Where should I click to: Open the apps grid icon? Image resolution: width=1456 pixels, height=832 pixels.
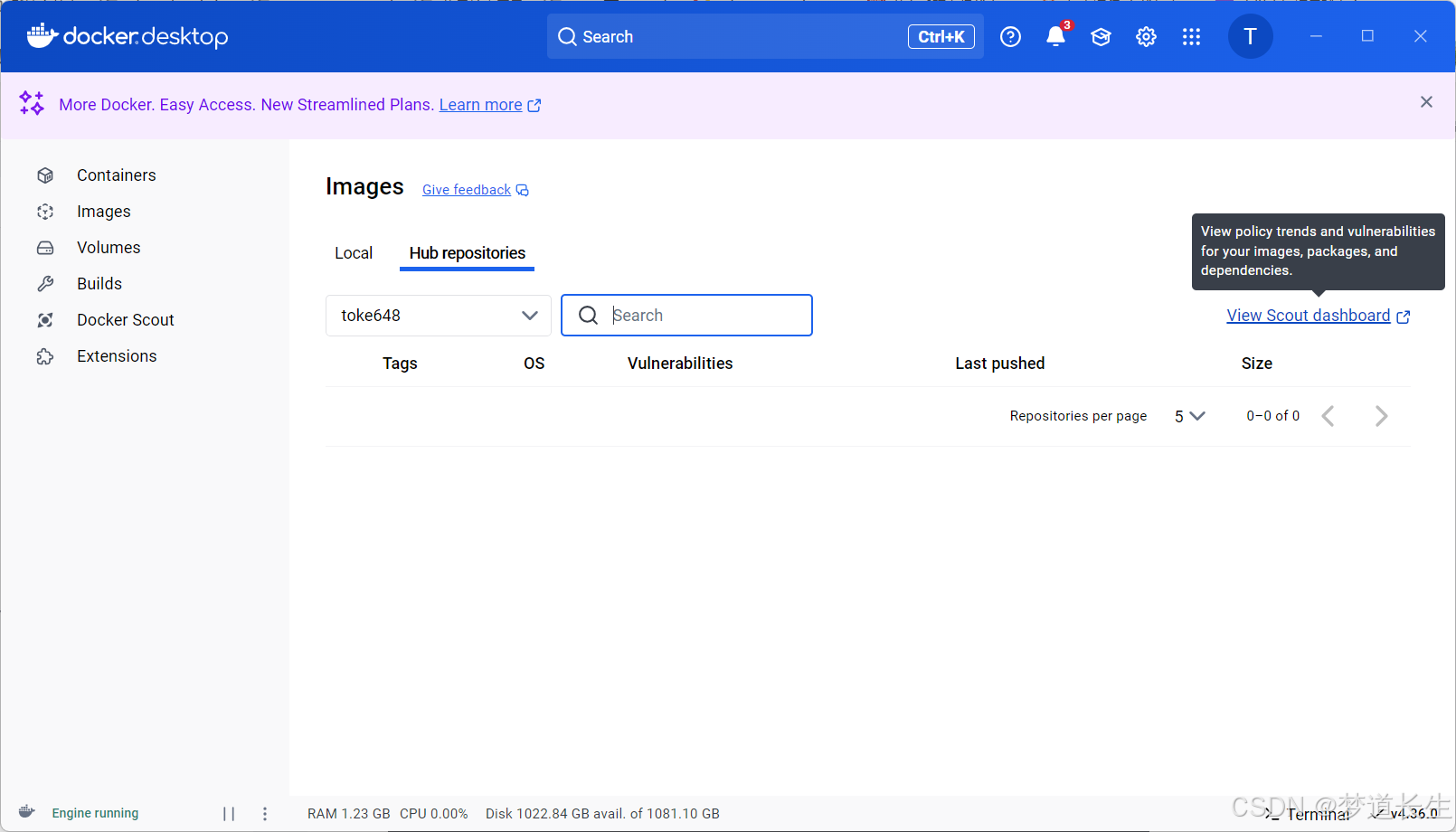pyautogui.click(x=1191, y=36)
